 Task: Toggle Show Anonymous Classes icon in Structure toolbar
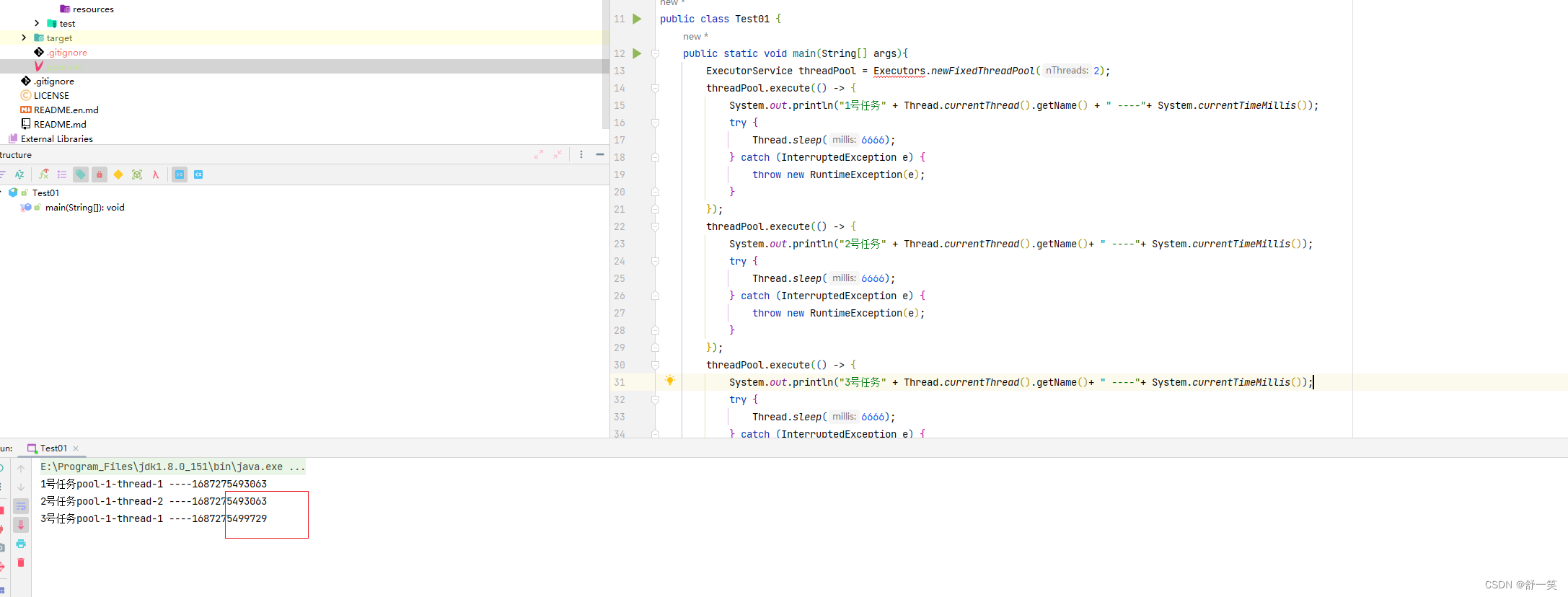pyautogui.click(x=137, y=174)
